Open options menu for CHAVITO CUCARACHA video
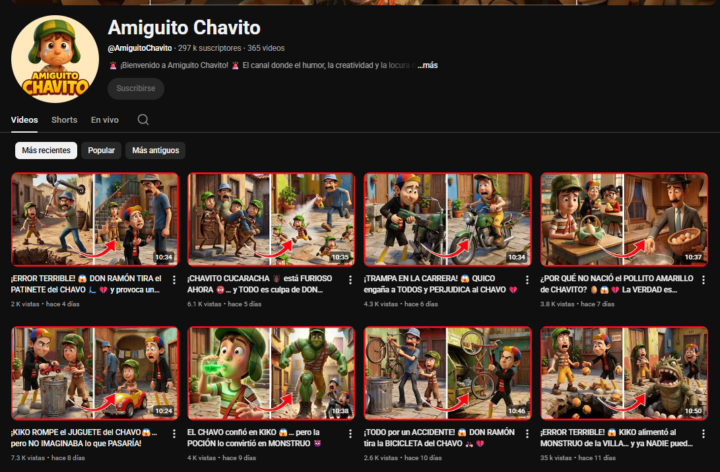Image resolution: width=720 pixels, height=472 pixels. pos(350,280)
